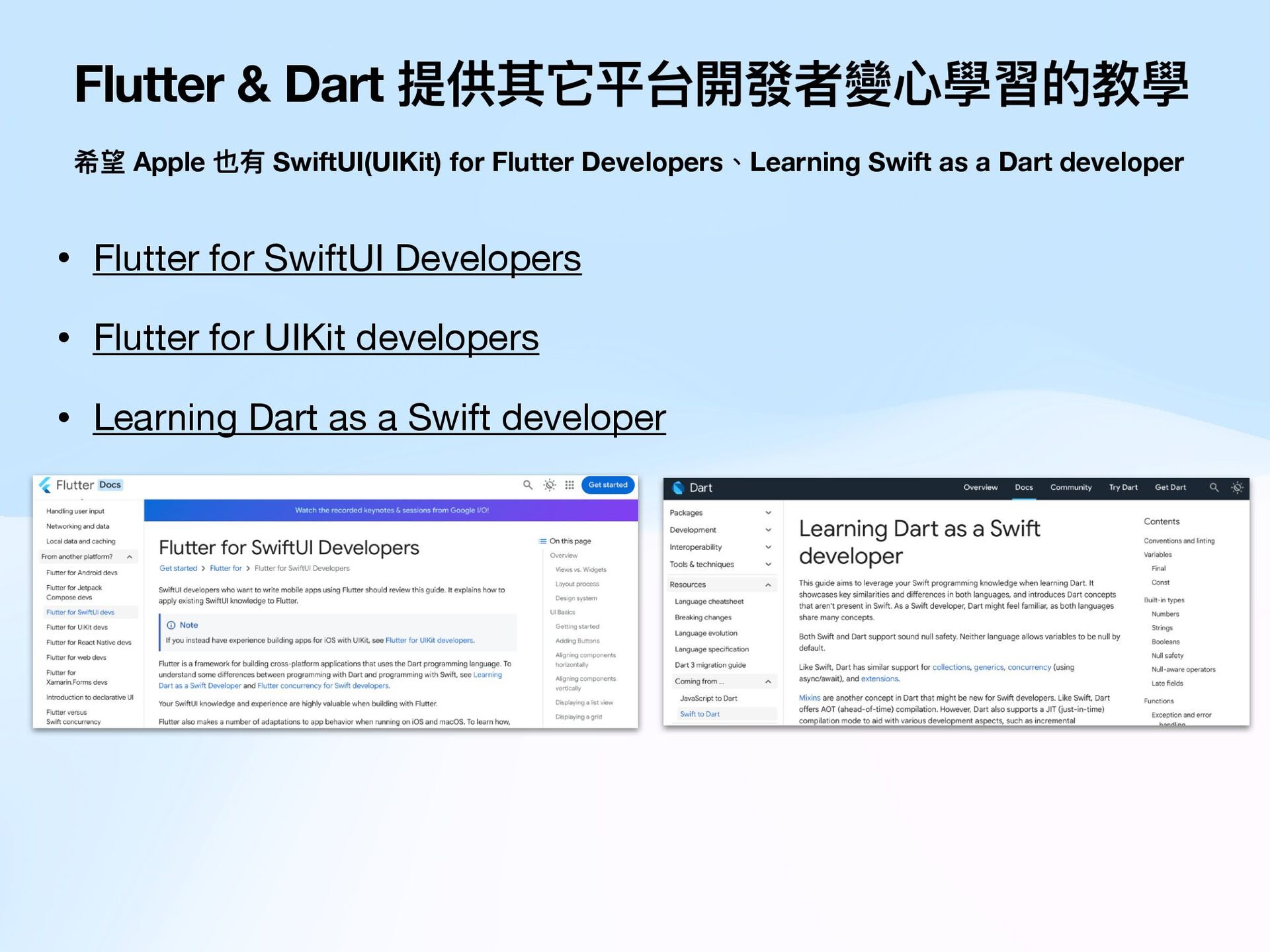Open JavaScript to Dart page
1270x952 pixels.
708,699
